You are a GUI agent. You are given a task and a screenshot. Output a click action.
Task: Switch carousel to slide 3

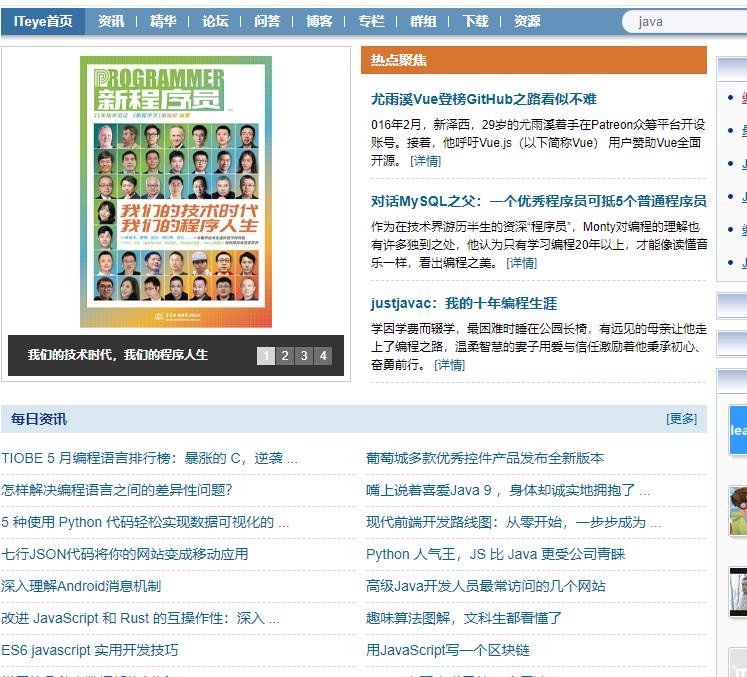click(304, 355)
